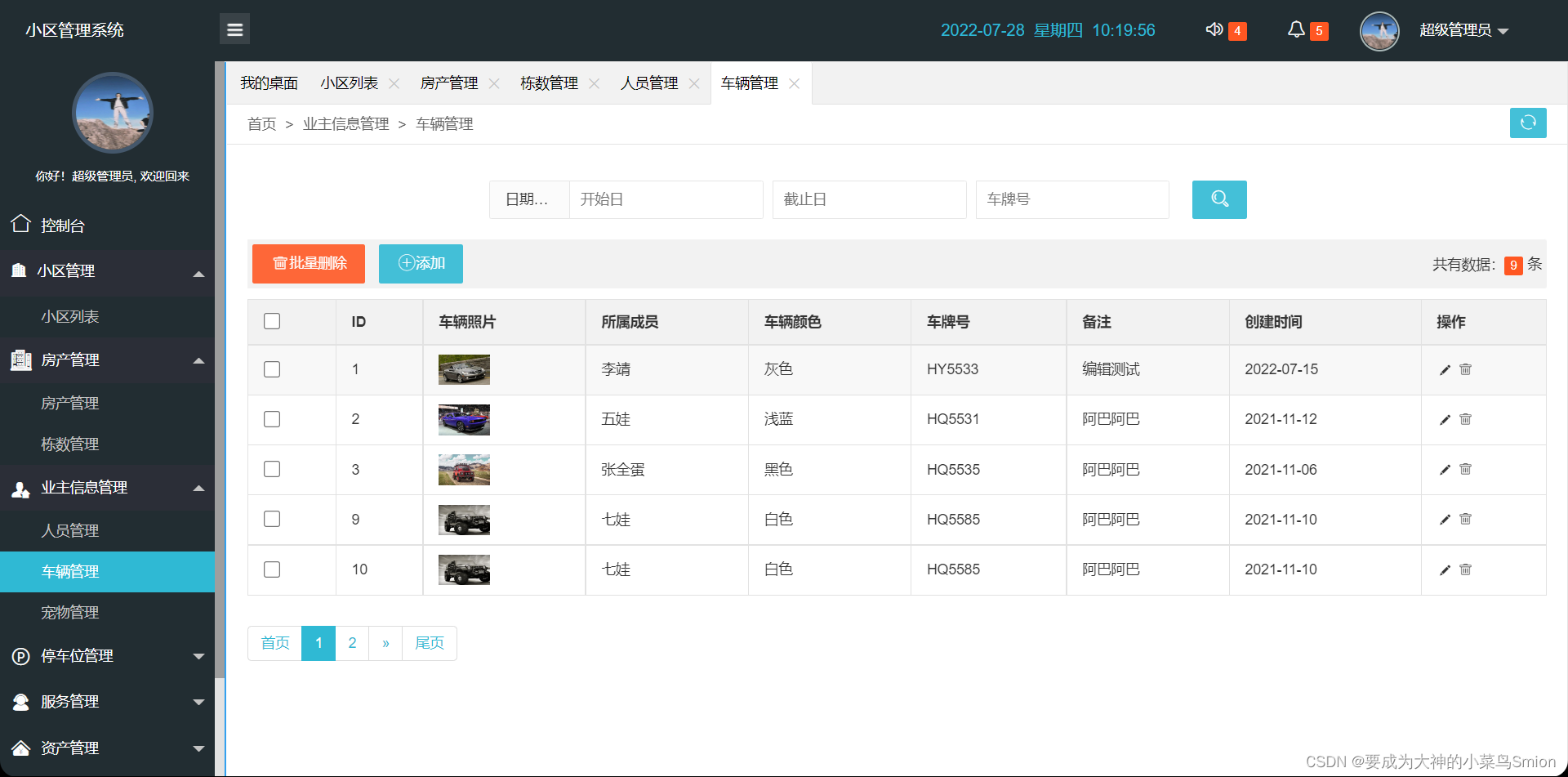Screen dimensions: 1568x777
Task: Click the refresh icon button
Action: click(1528, 123)
